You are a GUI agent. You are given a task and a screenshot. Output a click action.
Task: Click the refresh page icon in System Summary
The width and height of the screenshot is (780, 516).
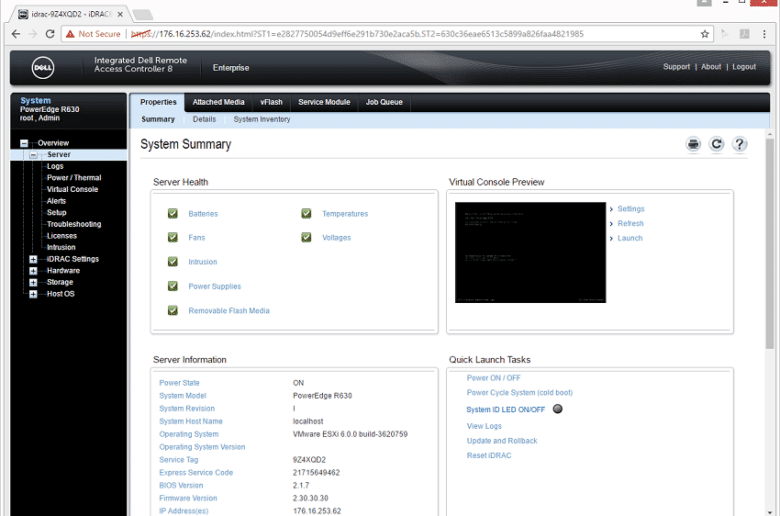(x=716, y=144)
